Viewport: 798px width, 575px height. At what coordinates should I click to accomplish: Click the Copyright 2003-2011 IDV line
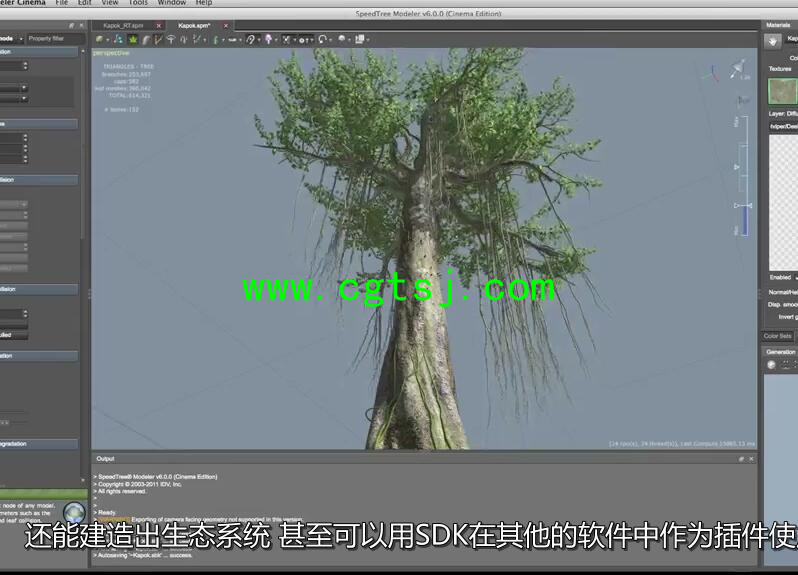137,484
